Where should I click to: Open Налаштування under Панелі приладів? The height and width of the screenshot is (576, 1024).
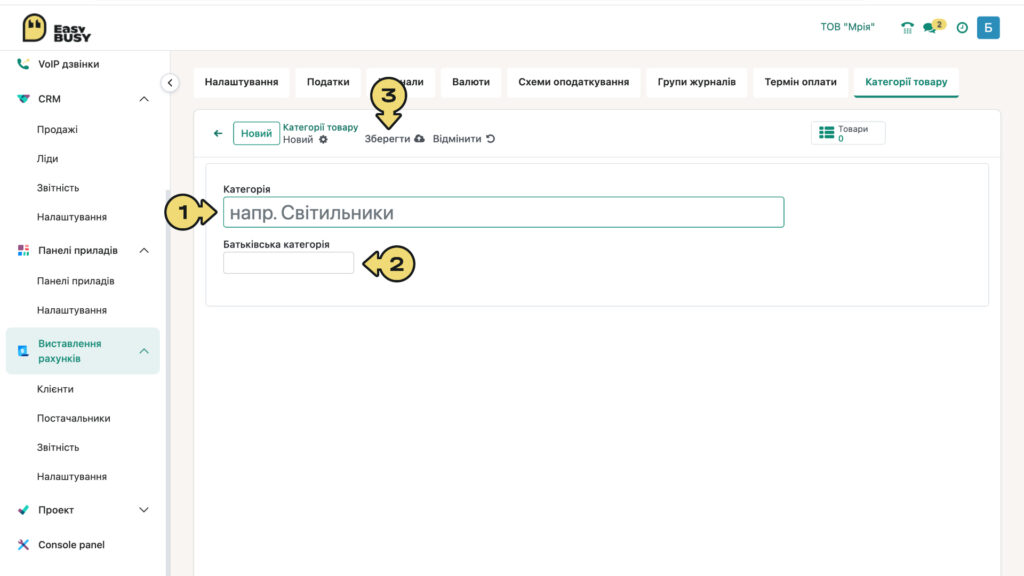[72, 310]
